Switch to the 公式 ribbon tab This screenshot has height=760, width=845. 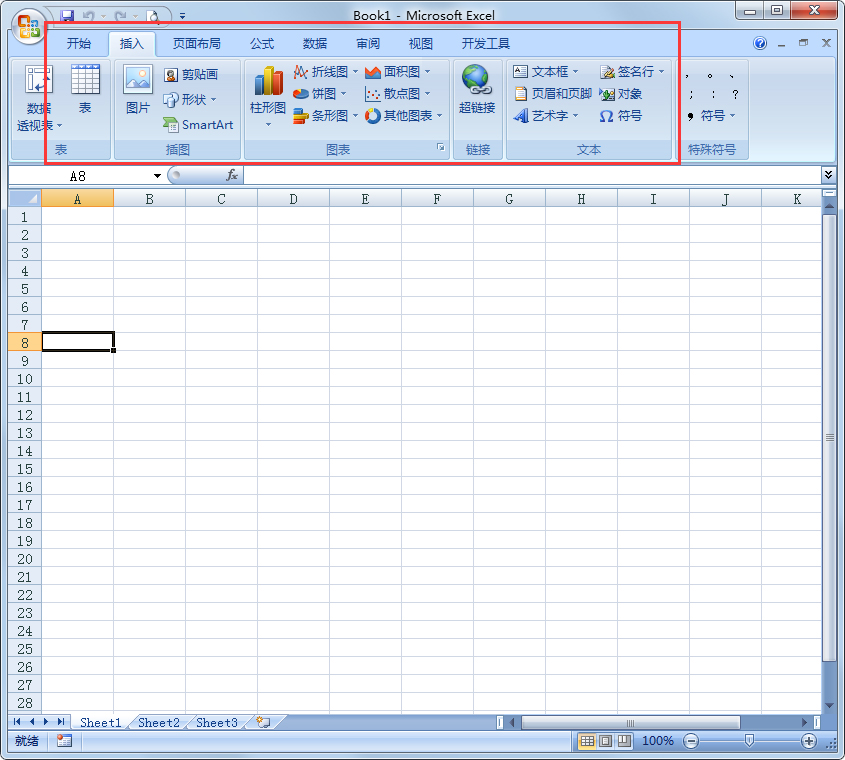tap(262, 43)
